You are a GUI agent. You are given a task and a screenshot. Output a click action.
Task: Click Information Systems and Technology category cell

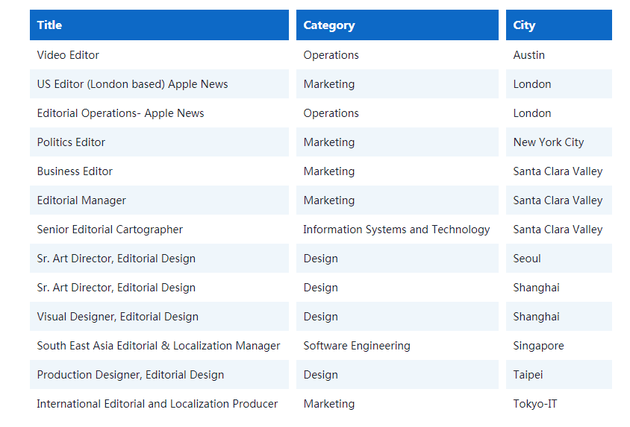397,229
